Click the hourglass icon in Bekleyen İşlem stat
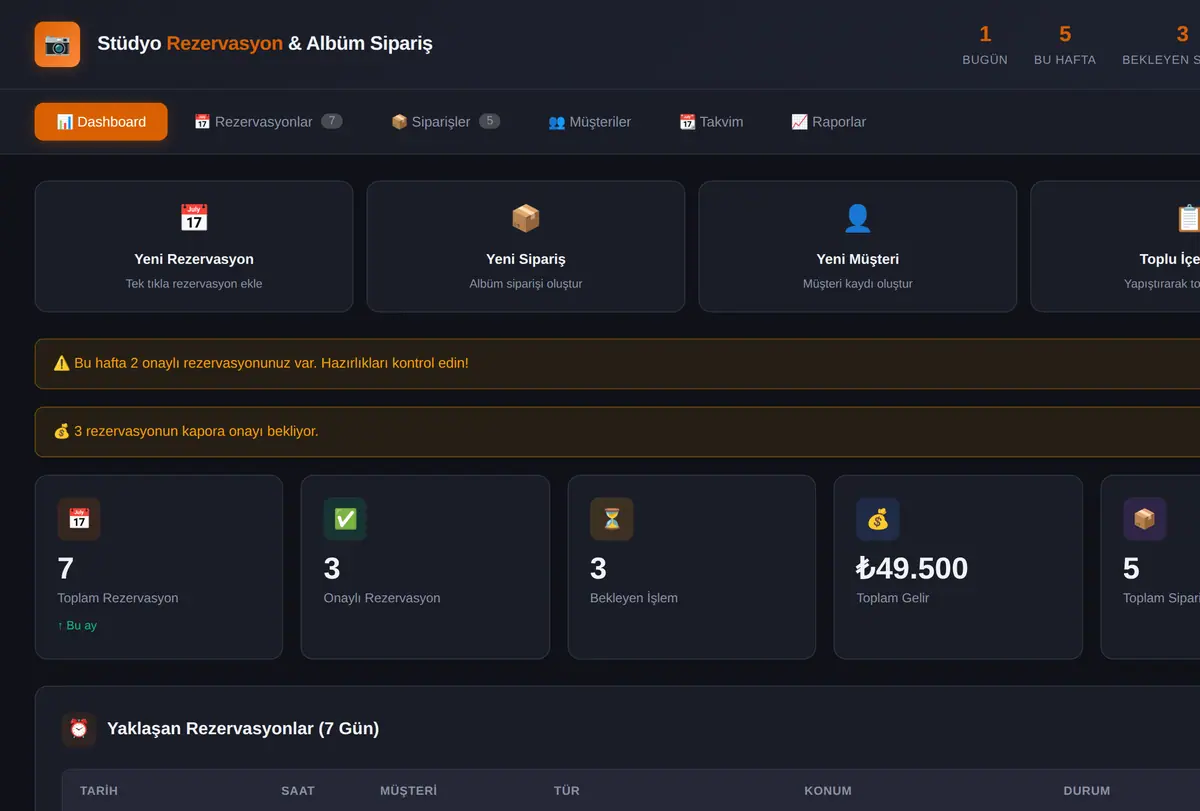The height and width of the screenshot is (811, 1200). (x=612, y=519)
